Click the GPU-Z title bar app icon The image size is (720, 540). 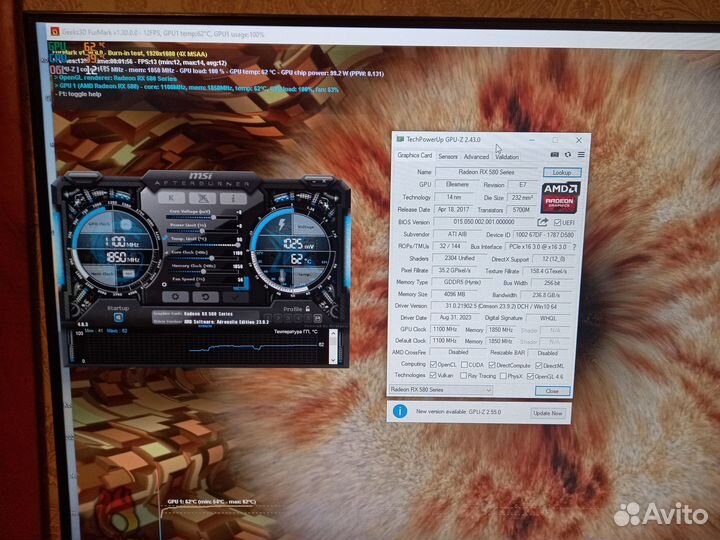click(x=400, y=139)
